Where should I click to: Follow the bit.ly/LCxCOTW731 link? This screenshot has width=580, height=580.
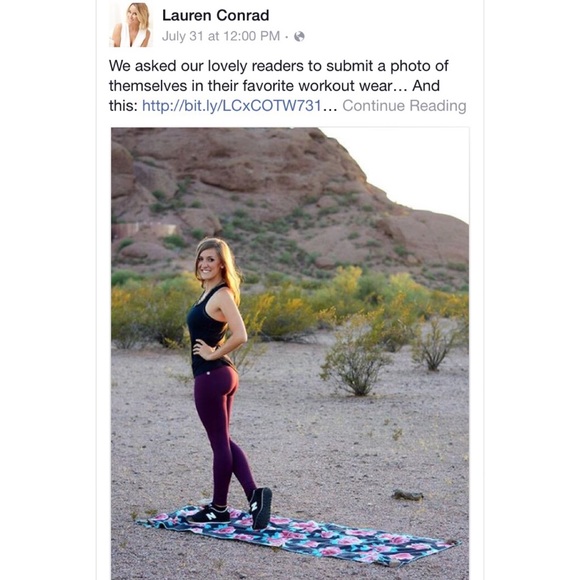tap(232, 106)
